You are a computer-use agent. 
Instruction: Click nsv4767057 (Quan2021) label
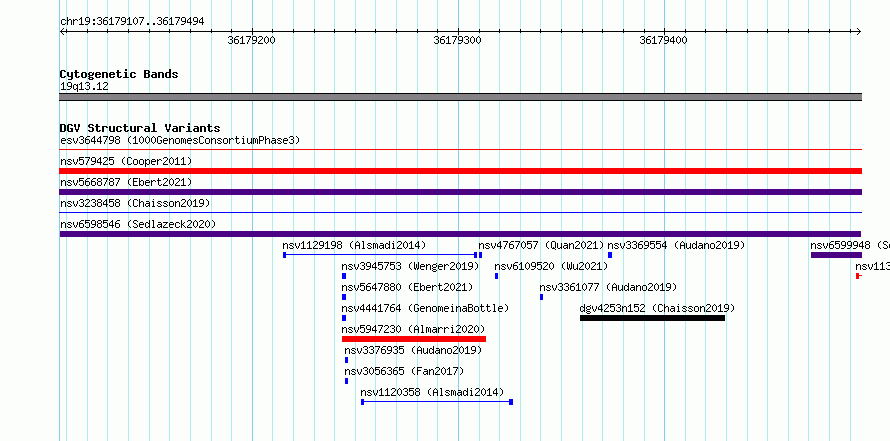[x=541, y=245]
